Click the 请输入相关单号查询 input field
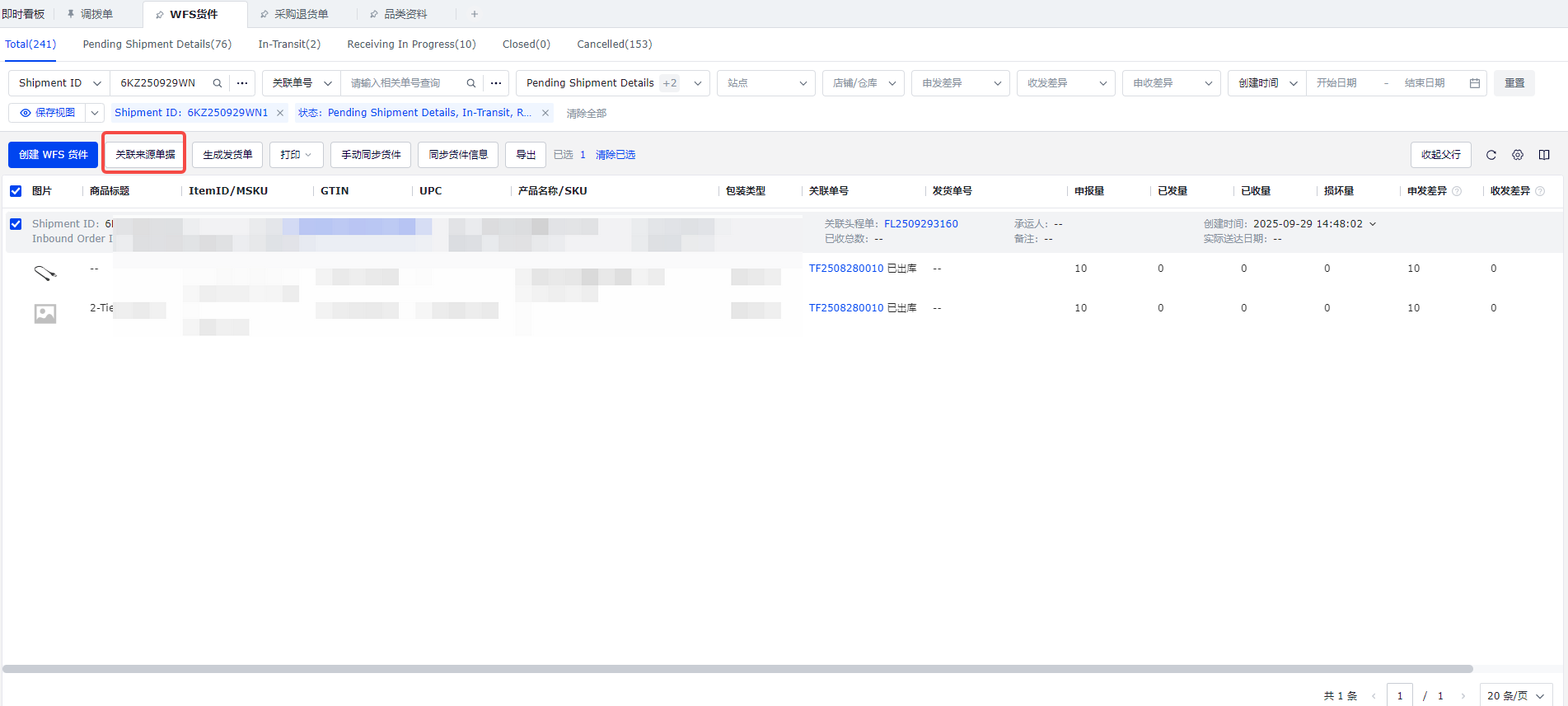The height and width of the screenshot is (706, 1568). click(x=404, y=83)
